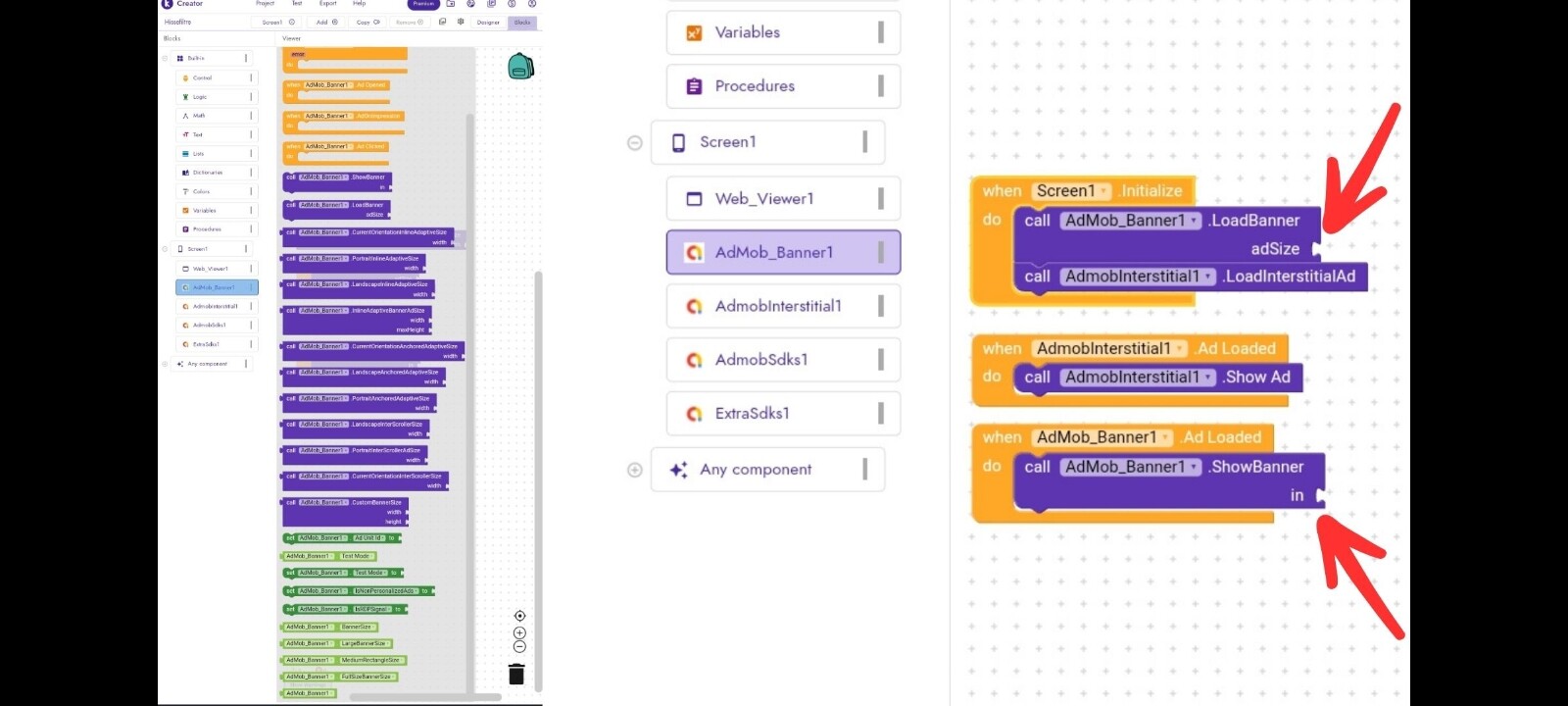Open the Test menu
Screen dimensions: 1568x706
click(297, 4)
